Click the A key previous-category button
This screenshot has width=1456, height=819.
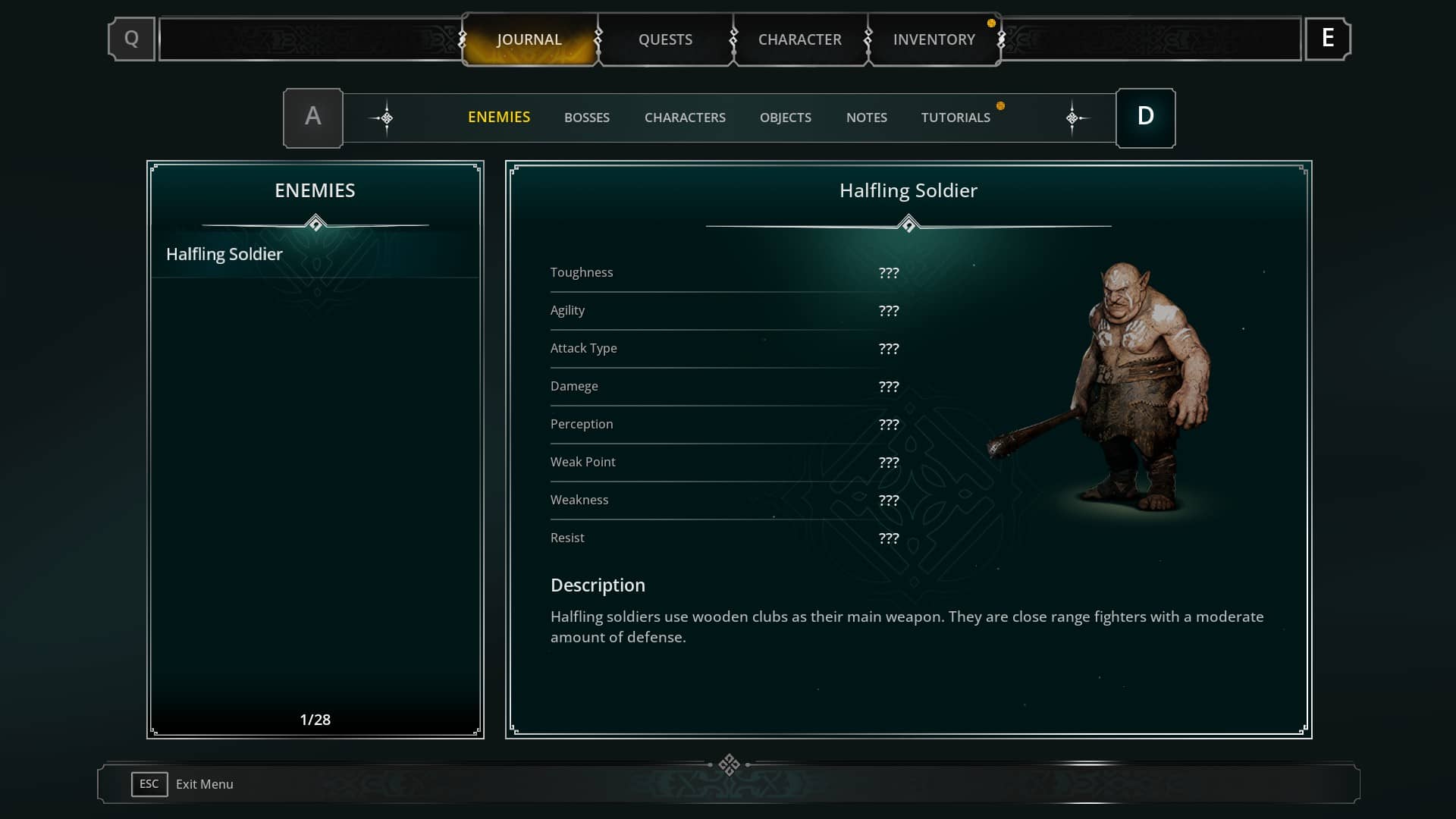pos(313,118)
